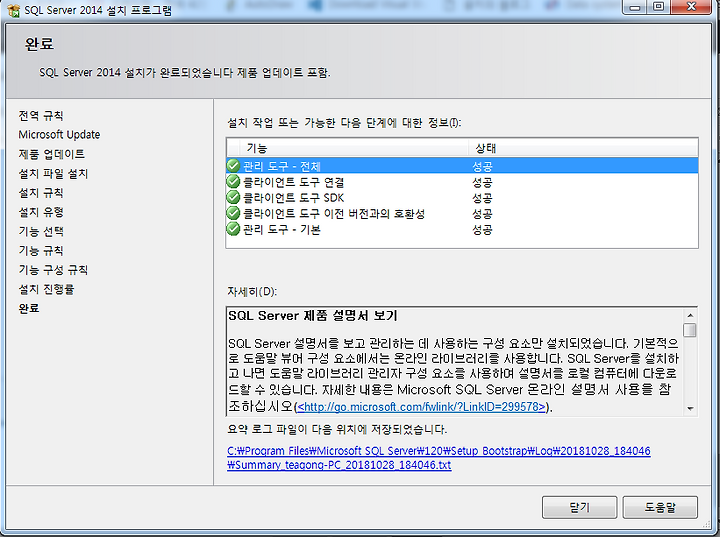
Task: Click the 설치 파일 설치 step
Action: point(53,173)
